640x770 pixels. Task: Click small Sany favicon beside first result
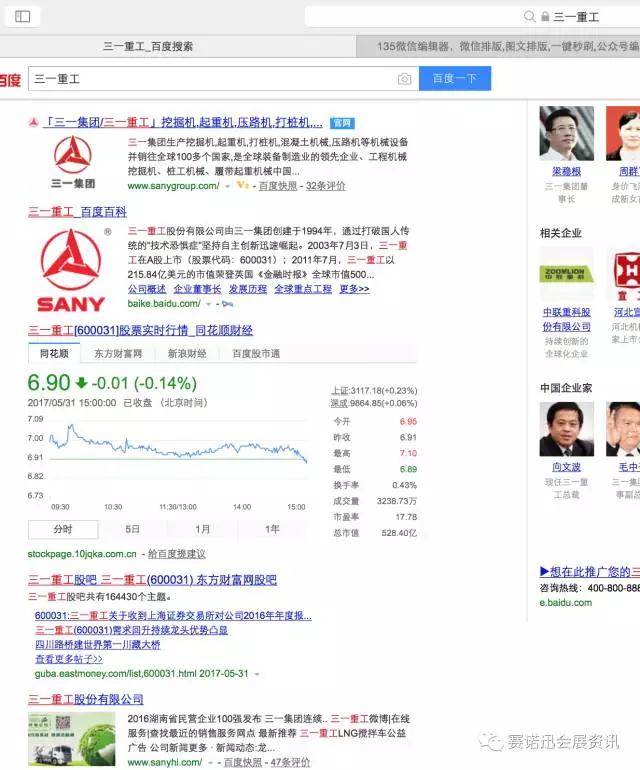coord(33,122)
